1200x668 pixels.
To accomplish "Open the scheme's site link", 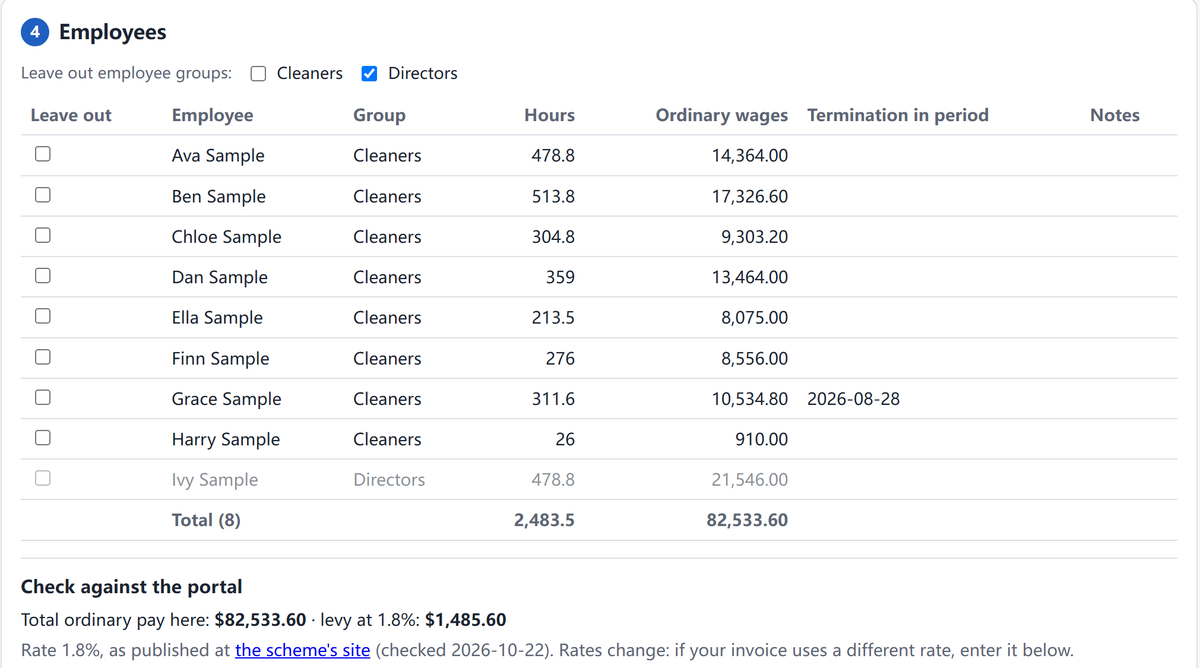I will point(303,650).
